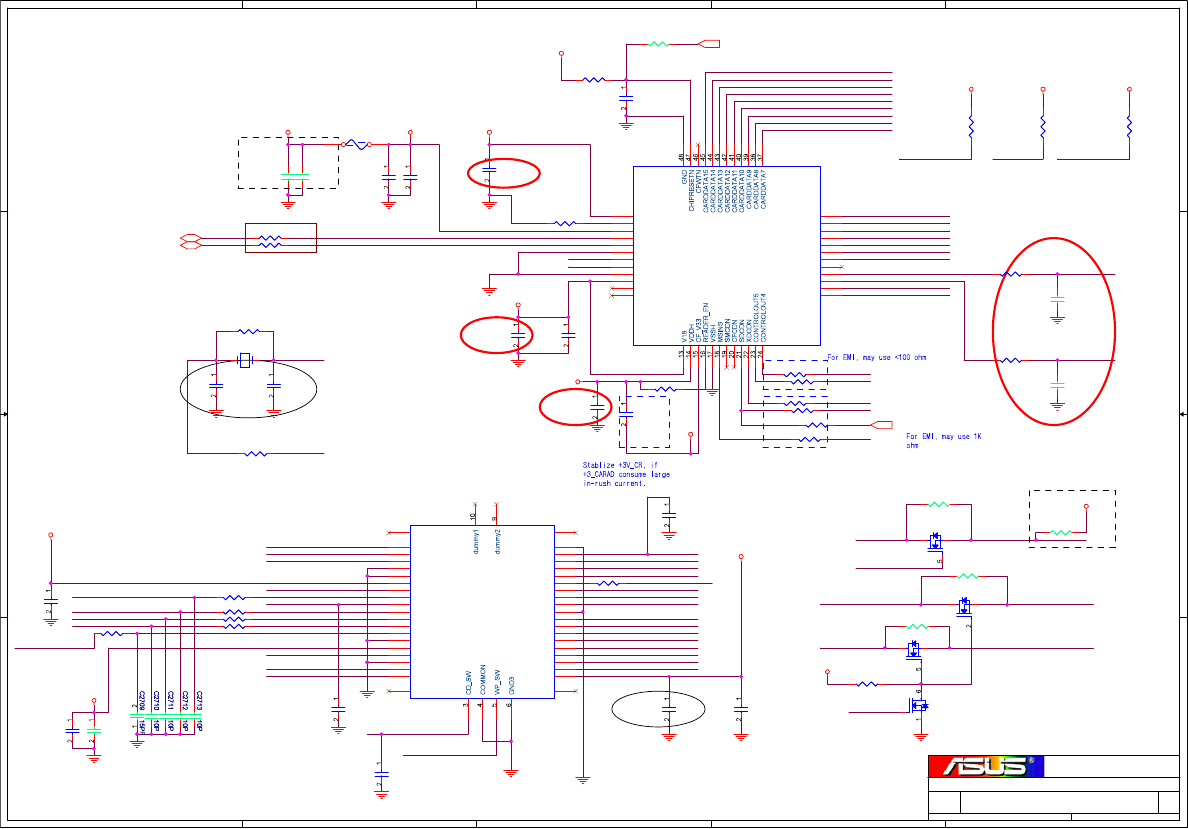
Task: Click the C2713 capacitor label
Action: pyautogui.click(x=199, y=700)
